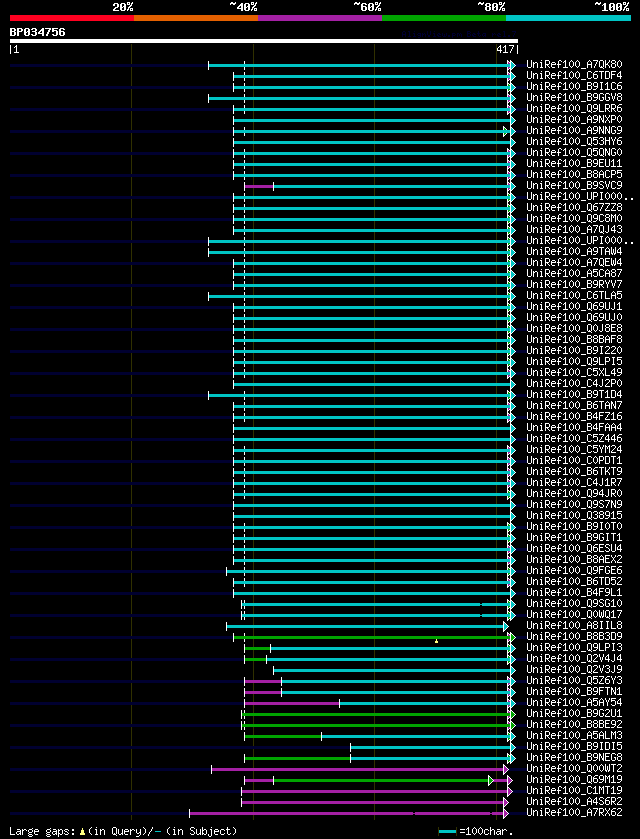Click the UniRef100_C6TLA5 label
The width and height of the screenshot is (640, 839).
point(574,296)
